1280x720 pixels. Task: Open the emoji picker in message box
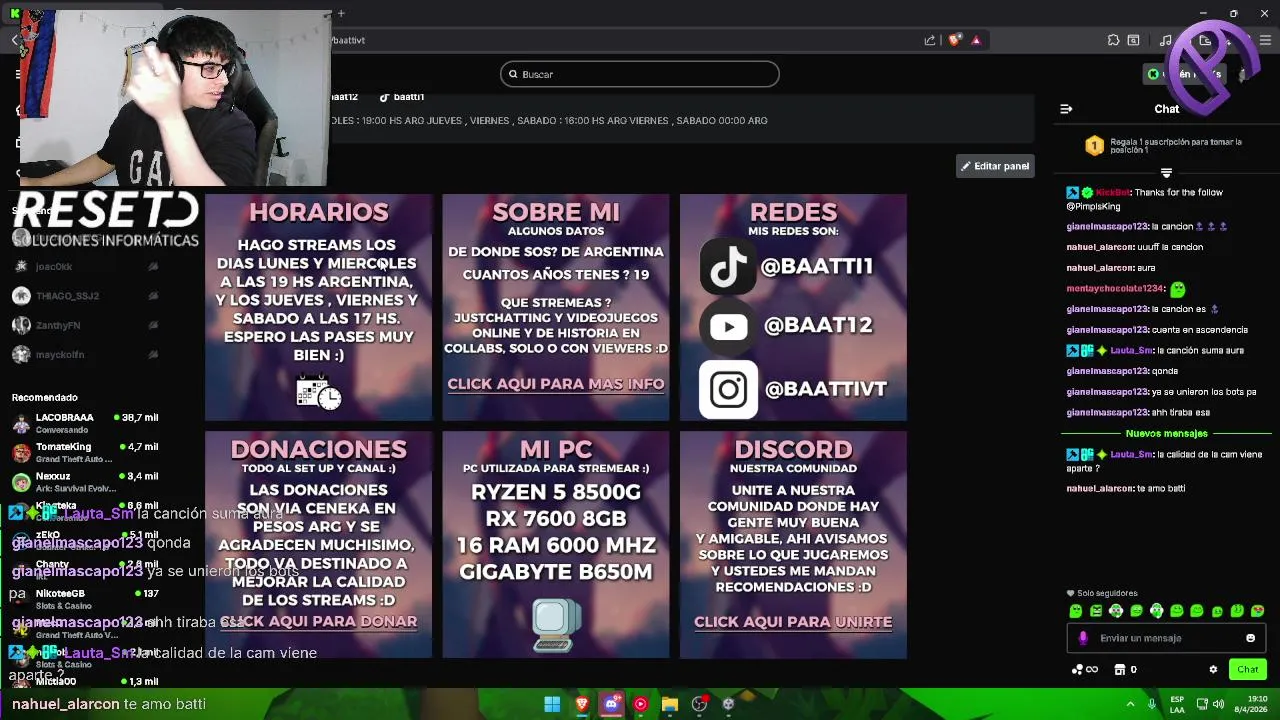[x=1250, y=638]
